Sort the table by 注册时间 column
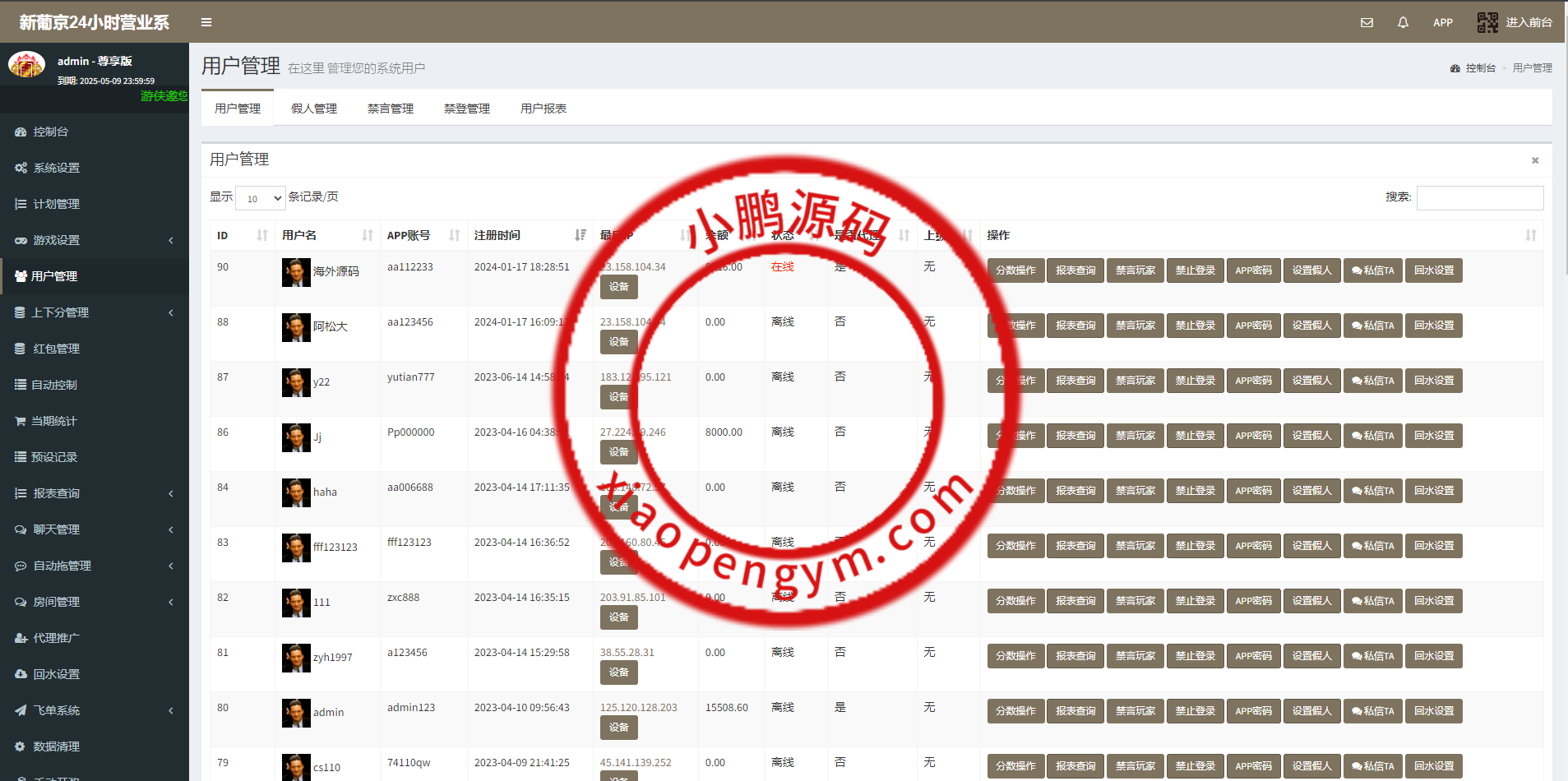1568x781 pixels. tap(580, 235)
